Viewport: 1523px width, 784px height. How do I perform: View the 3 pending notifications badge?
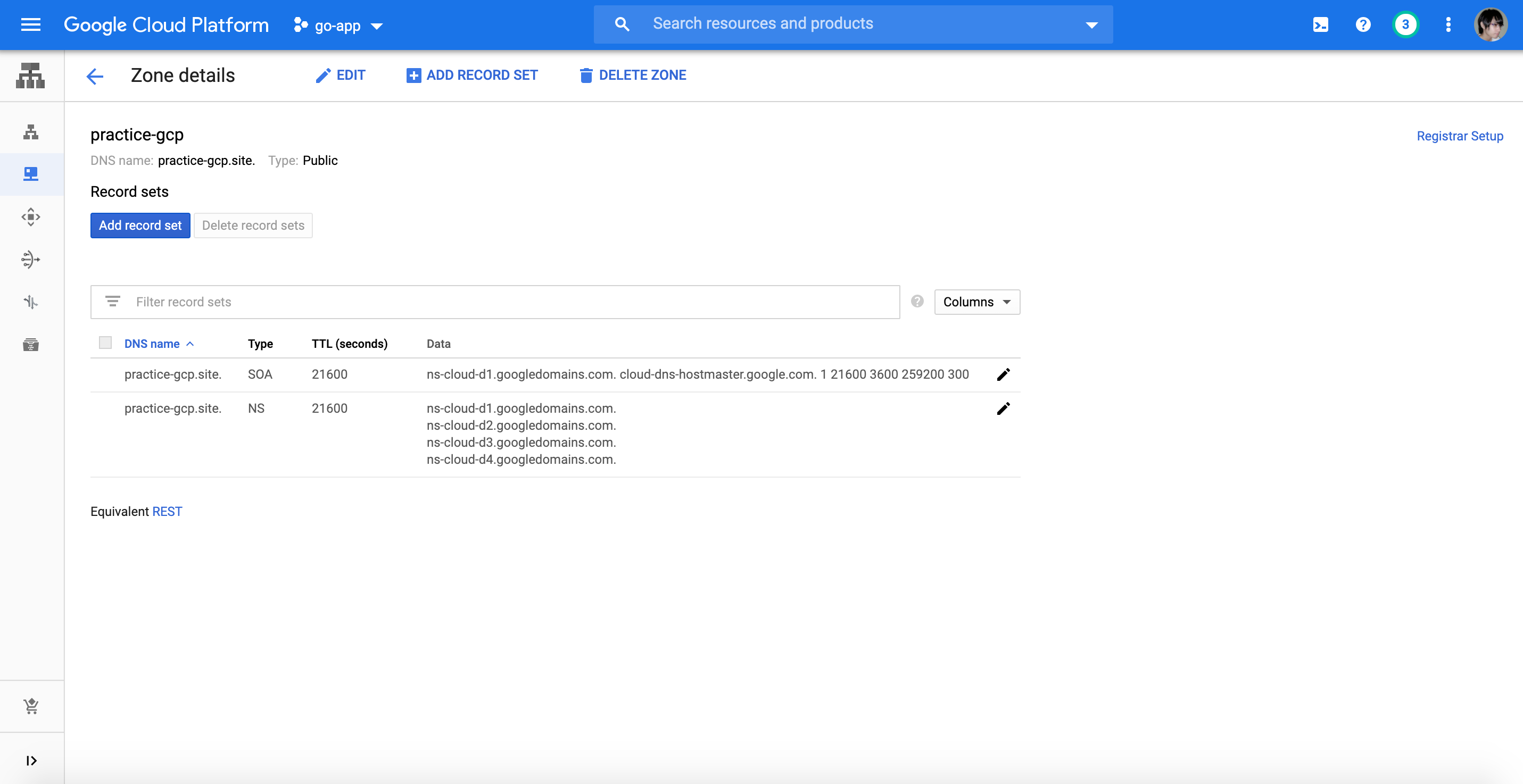coord(1405,25)
